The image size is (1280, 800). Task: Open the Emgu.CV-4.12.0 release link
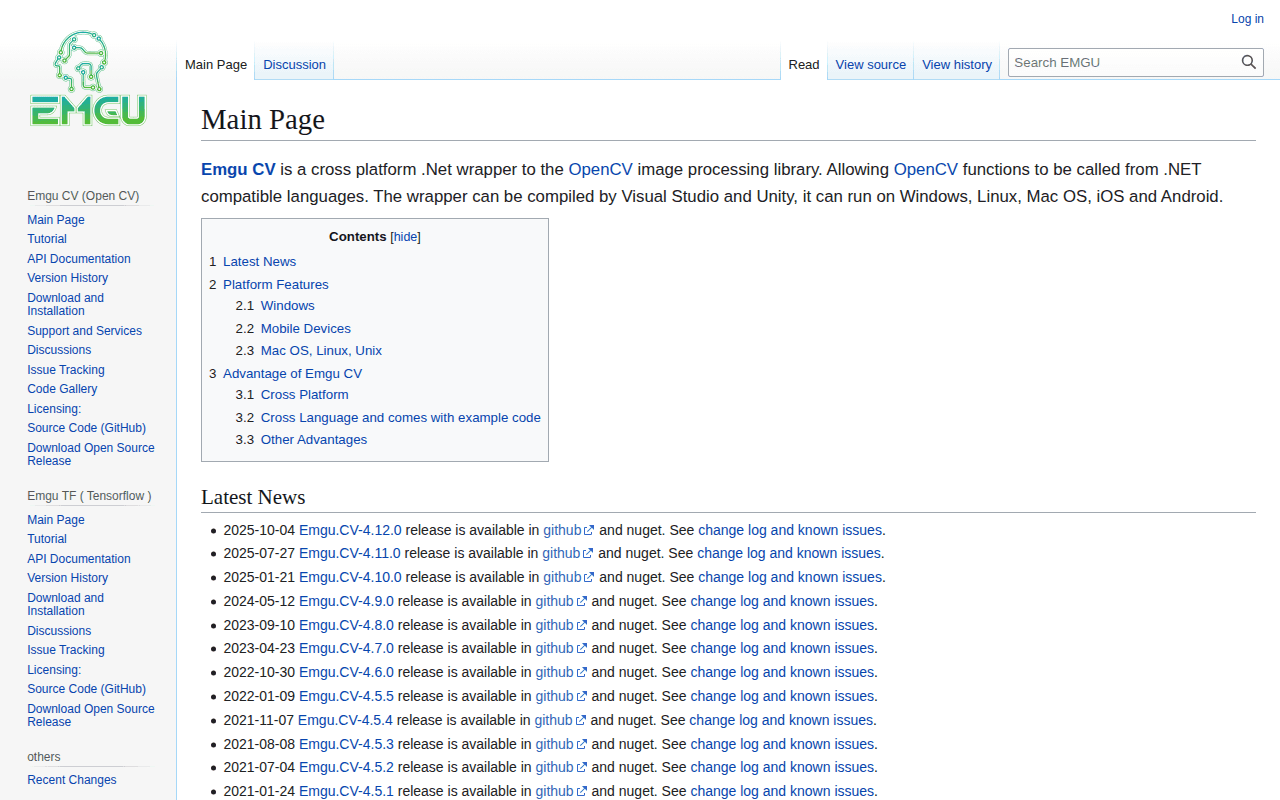tap(350, 530)
